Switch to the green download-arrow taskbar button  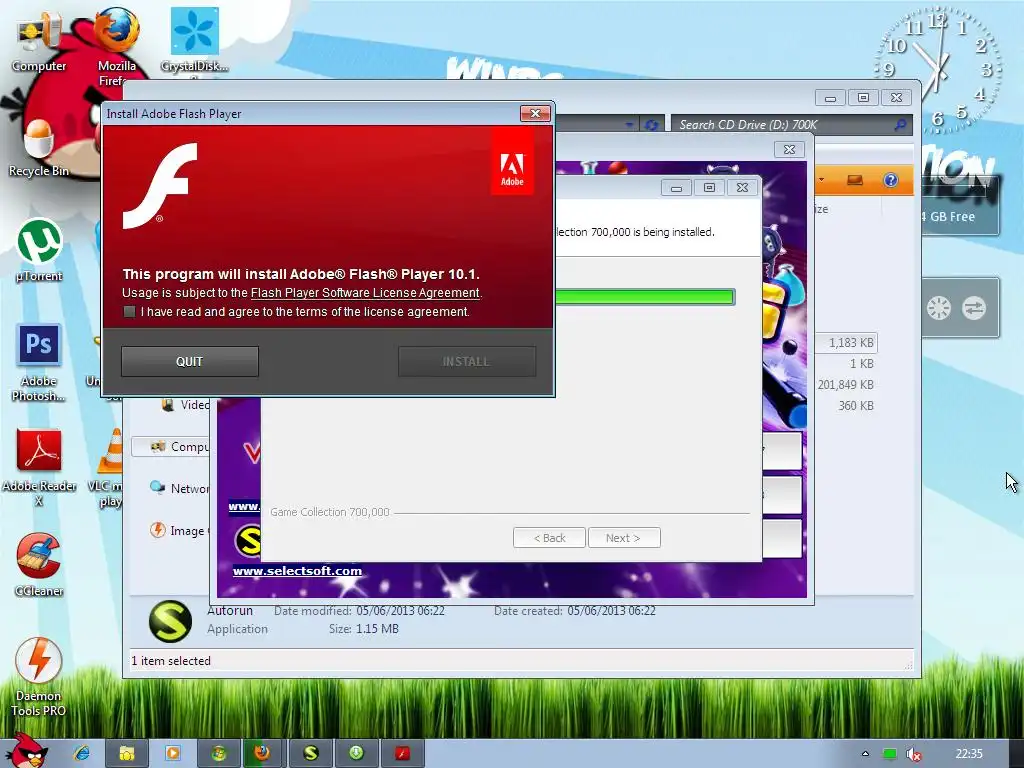[357, 754]
